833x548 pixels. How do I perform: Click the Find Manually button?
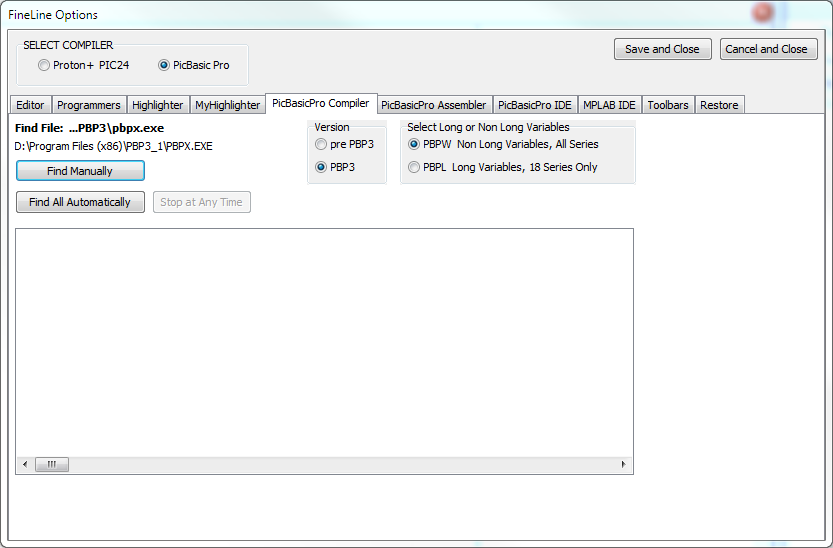tap(80, 171)
